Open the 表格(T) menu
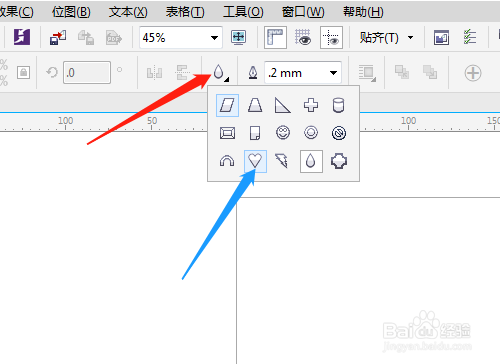Image resolution: width=500 pixels, height=364 pixels. click(185, 12)
